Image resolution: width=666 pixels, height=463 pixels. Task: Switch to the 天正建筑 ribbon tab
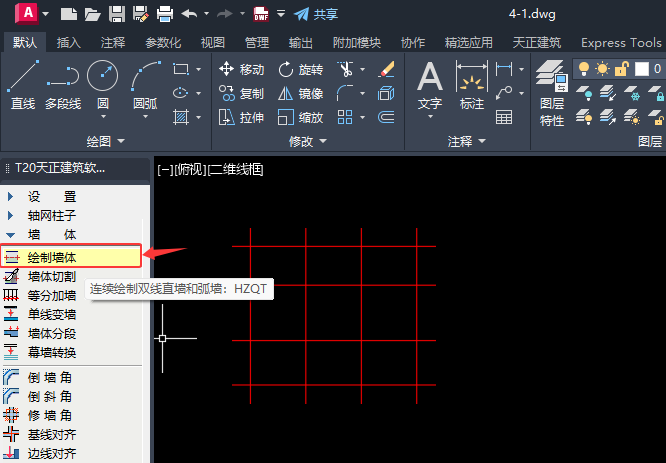(537, 42)
